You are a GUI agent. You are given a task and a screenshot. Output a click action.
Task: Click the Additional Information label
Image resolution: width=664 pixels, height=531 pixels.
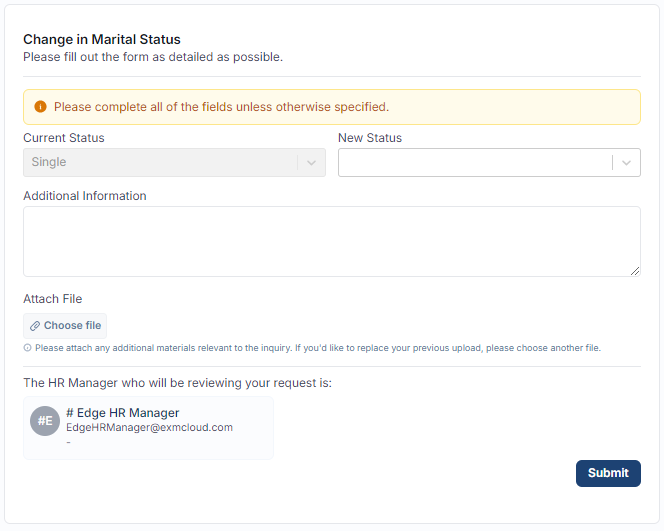click(85, 196)
